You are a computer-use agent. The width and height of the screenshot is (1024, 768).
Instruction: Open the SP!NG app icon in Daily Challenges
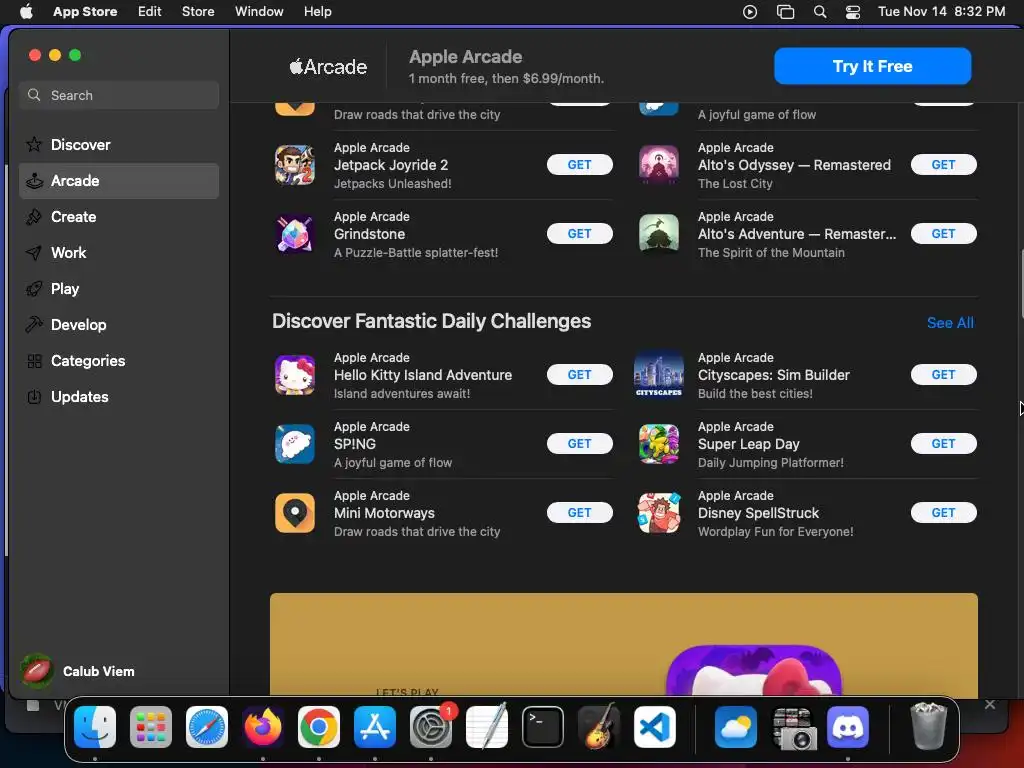coord(295,444)
